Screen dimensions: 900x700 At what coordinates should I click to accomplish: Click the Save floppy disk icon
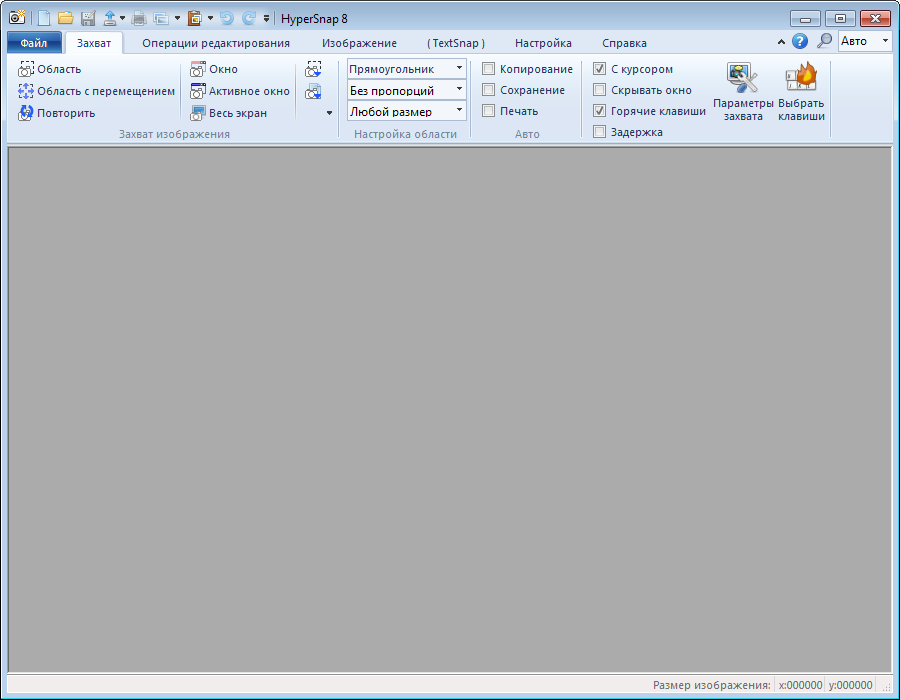[87, 18]
